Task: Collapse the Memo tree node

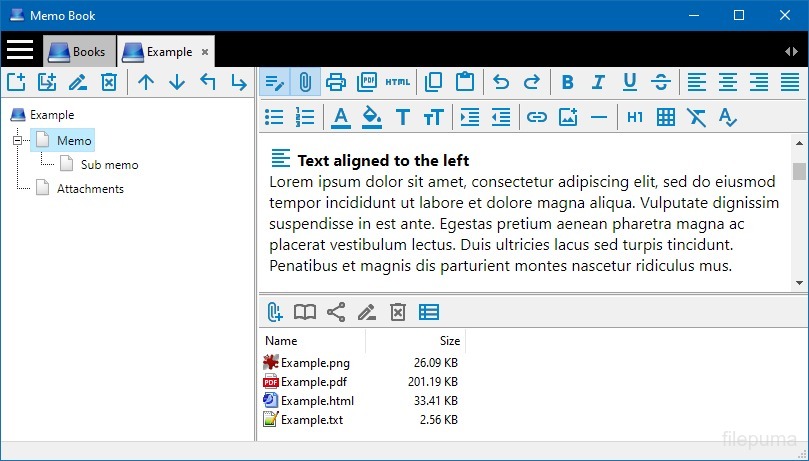Action: (17, 141)
